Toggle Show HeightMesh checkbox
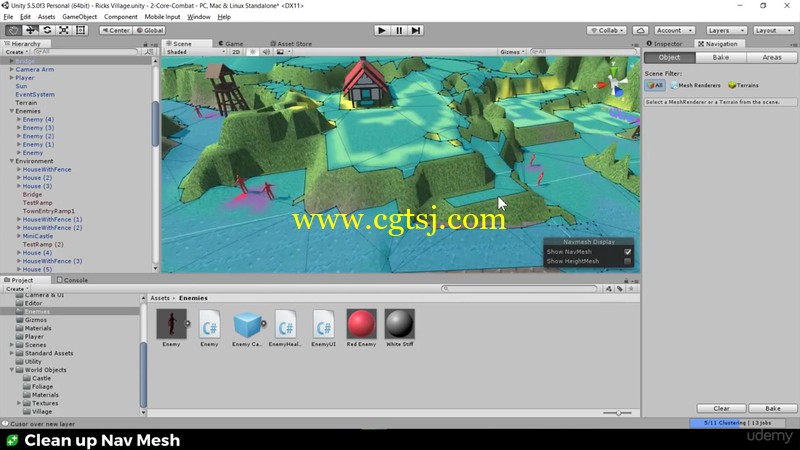 point(628,261)
